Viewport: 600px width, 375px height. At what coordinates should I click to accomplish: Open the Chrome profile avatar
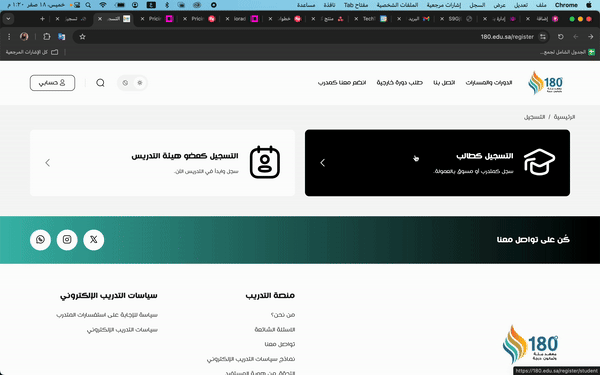point(24,37)
